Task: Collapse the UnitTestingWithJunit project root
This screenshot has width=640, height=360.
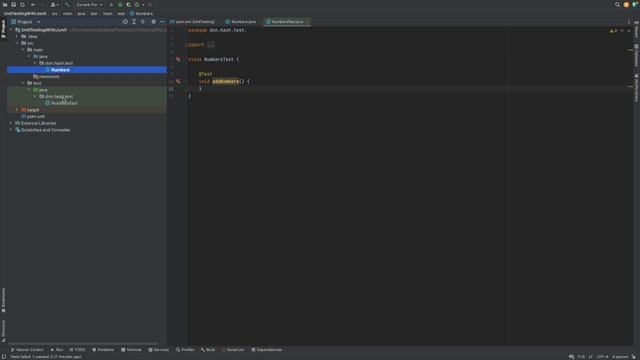Action: [x=11, y=30]
